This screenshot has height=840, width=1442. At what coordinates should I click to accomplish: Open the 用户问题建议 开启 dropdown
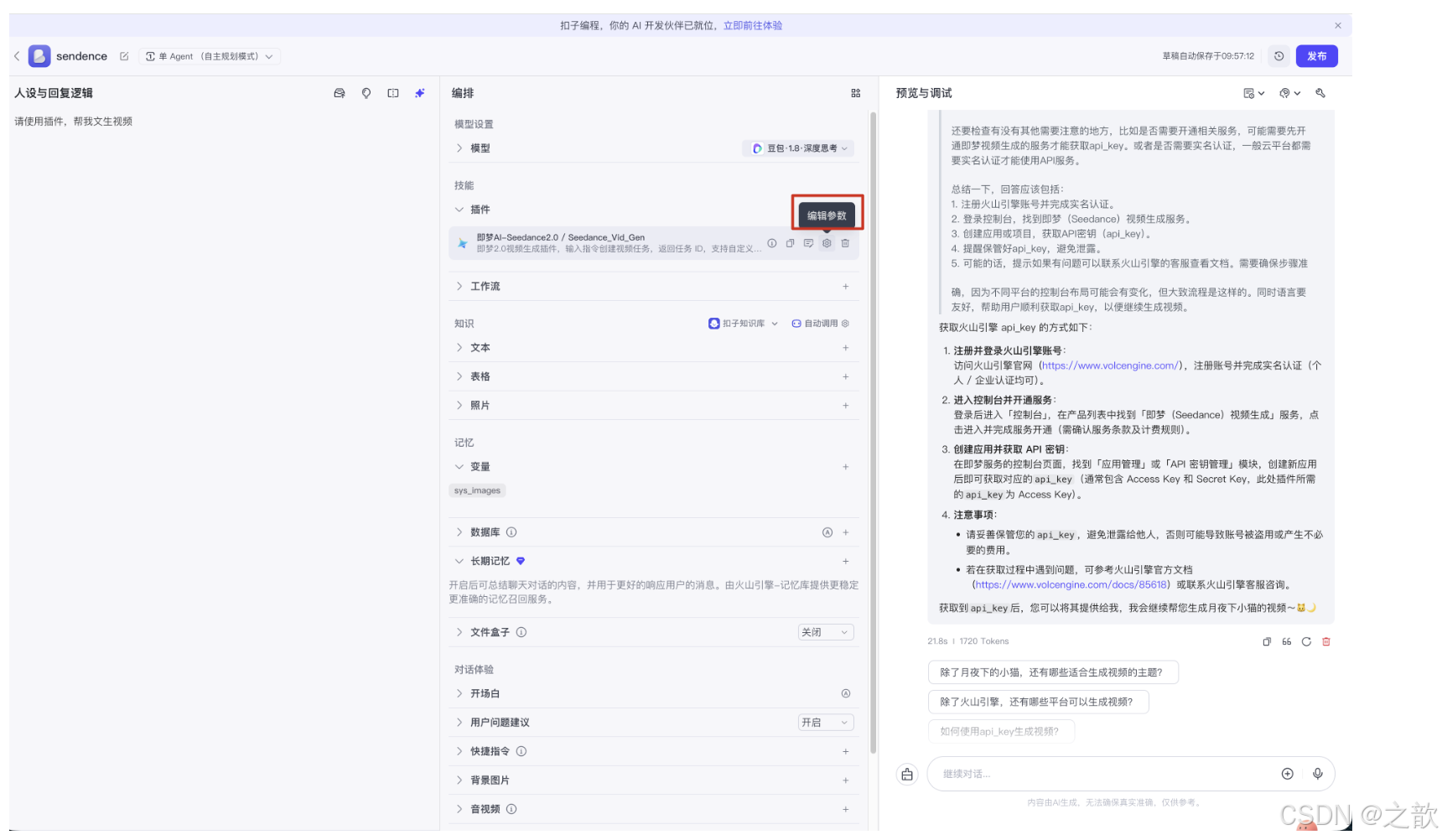click(x=825, y=723)
